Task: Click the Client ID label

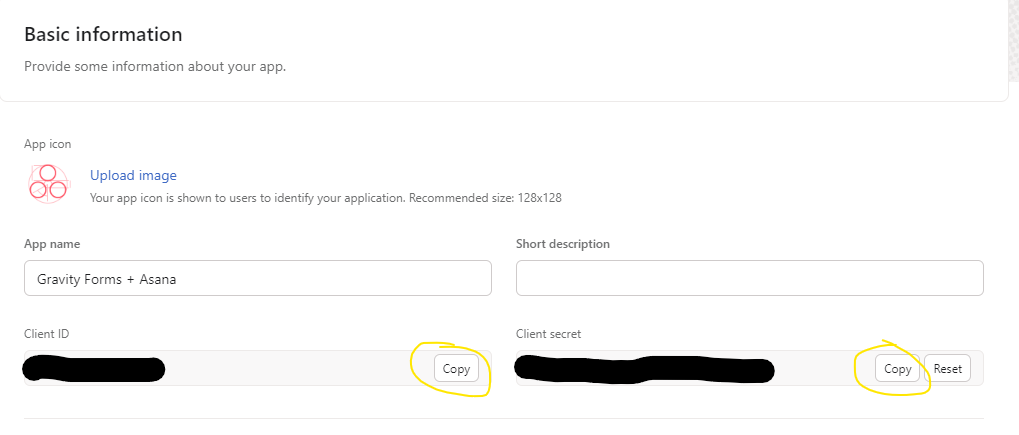Action: pos(46,334)
